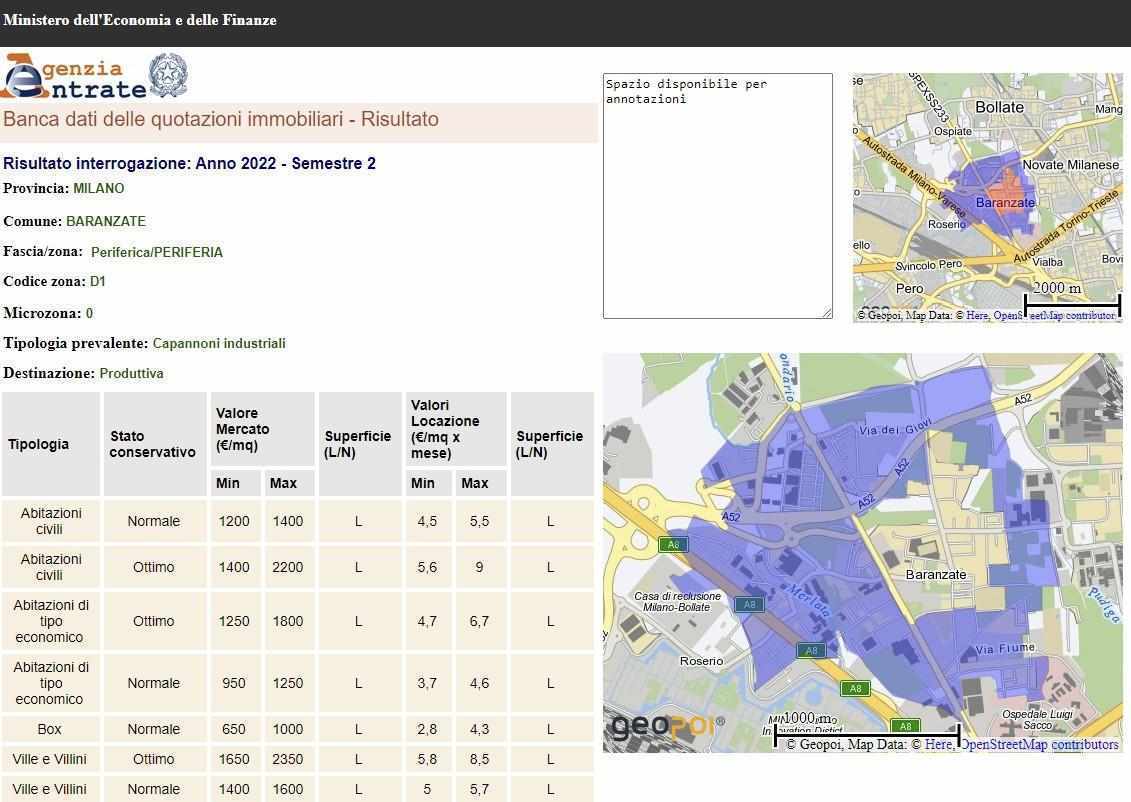
Task: Click the Tipologia column header
Action: [x=39, y=444]
